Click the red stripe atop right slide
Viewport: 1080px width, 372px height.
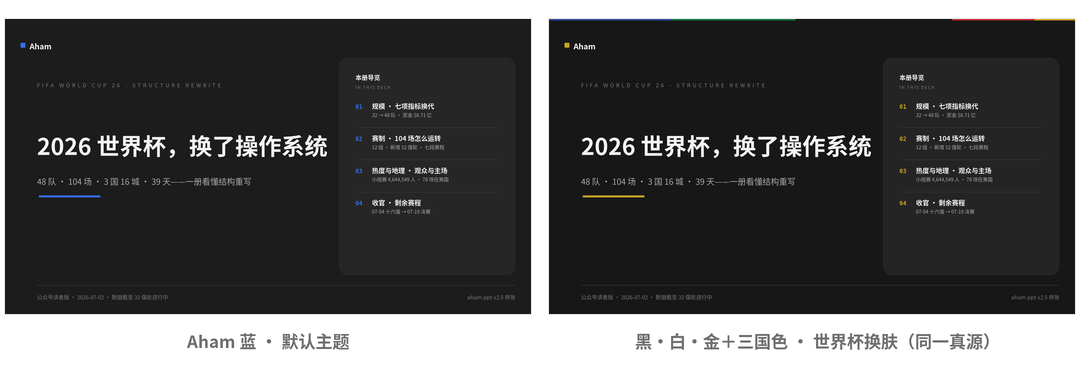pos(993,19)
